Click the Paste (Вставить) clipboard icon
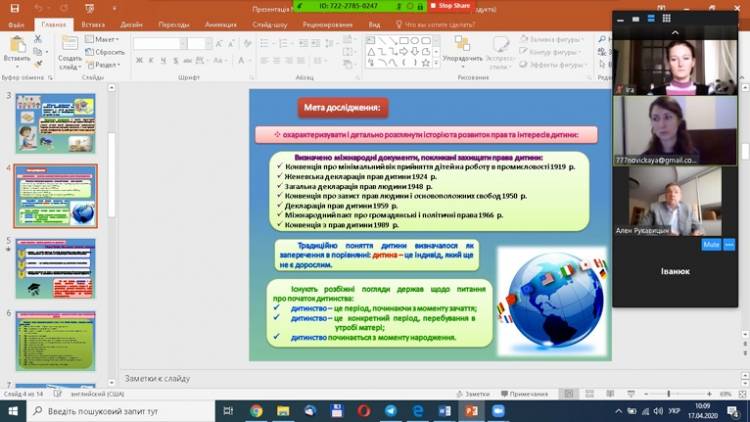Viewport: 750px width, 422px height. tap(16, 47)
